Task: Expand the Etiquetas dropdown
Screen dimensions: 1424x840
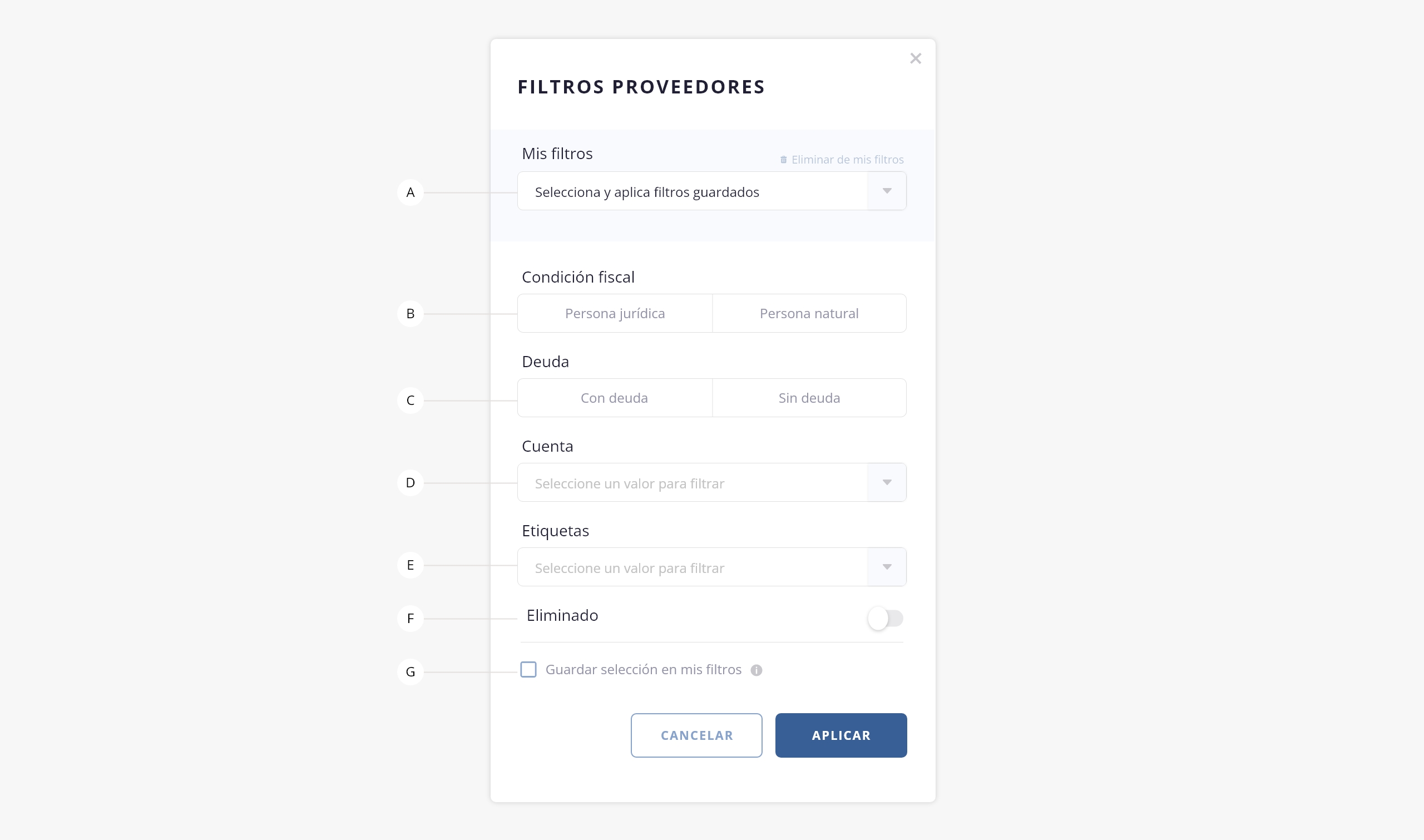Action: [x=887, y=567]
